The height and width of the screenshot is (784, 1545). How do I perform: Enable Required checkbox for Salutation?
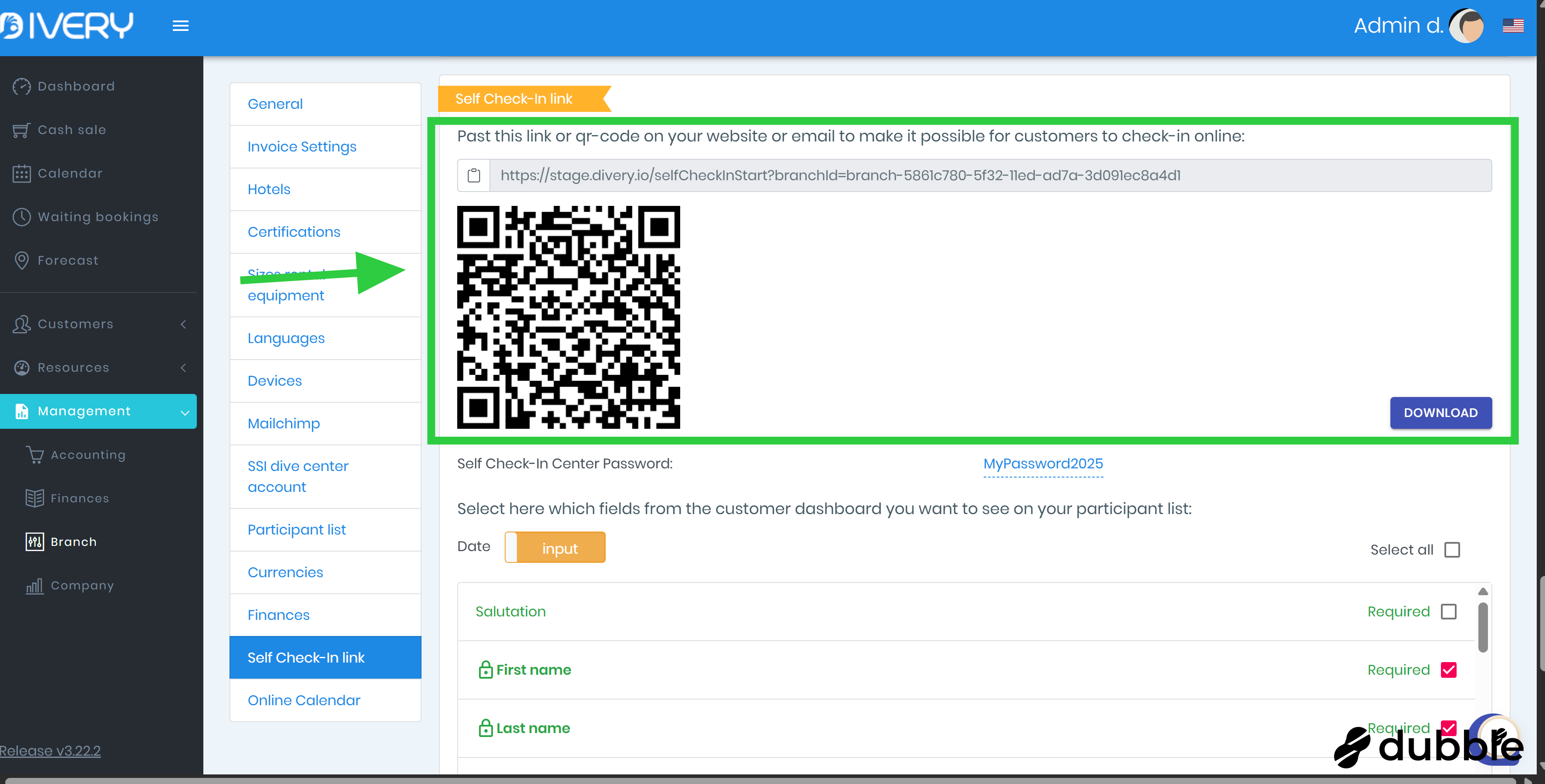(x=1448, y=611)
